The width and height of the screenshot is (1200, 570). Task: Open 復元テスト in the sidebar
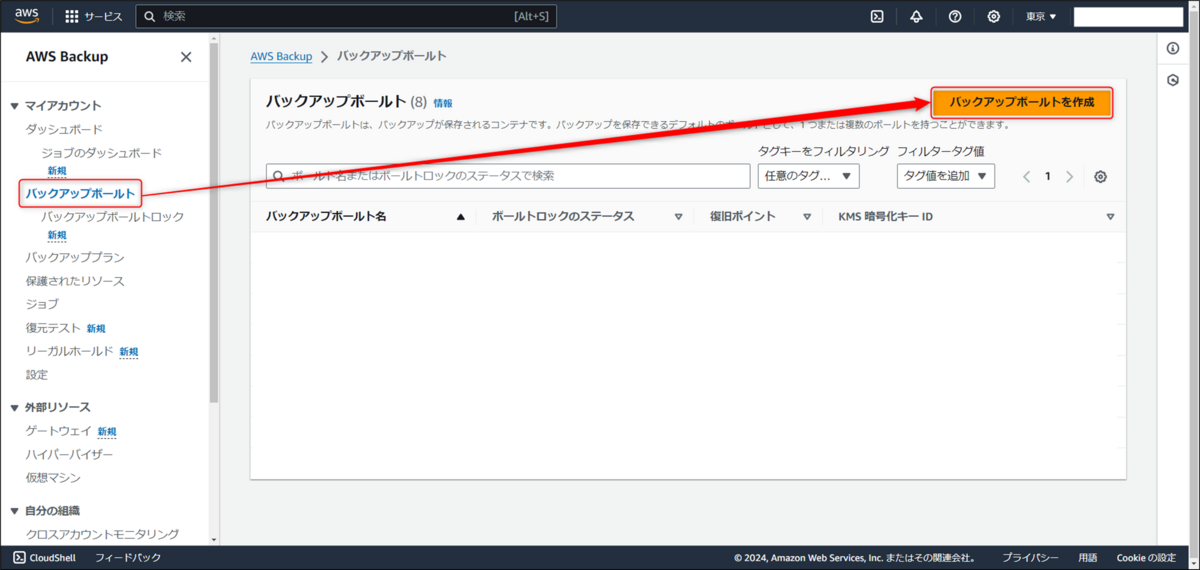pyautogui.click(x=52, y=328)
